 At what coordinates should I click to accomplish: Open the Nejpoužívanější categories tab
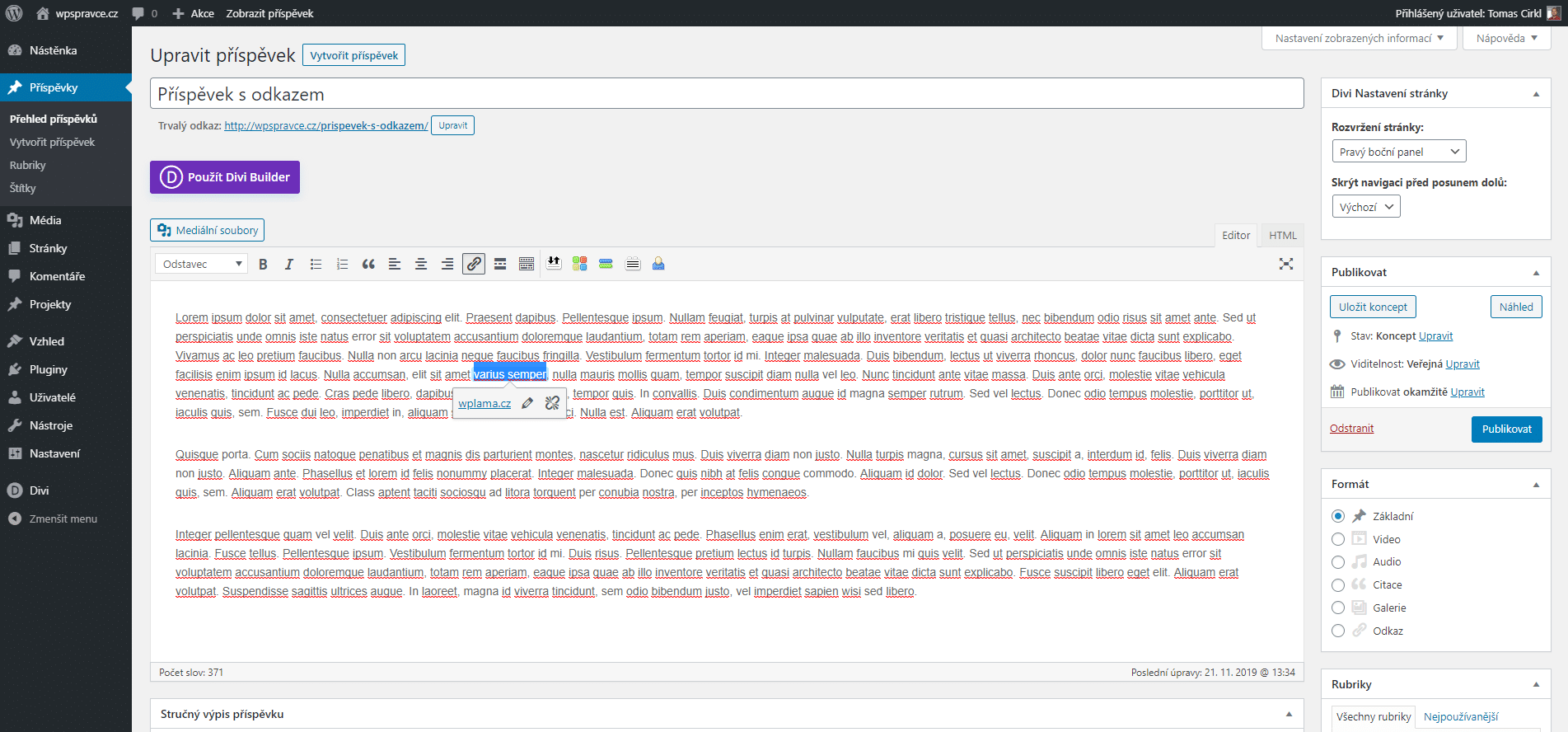(1461, 717)
